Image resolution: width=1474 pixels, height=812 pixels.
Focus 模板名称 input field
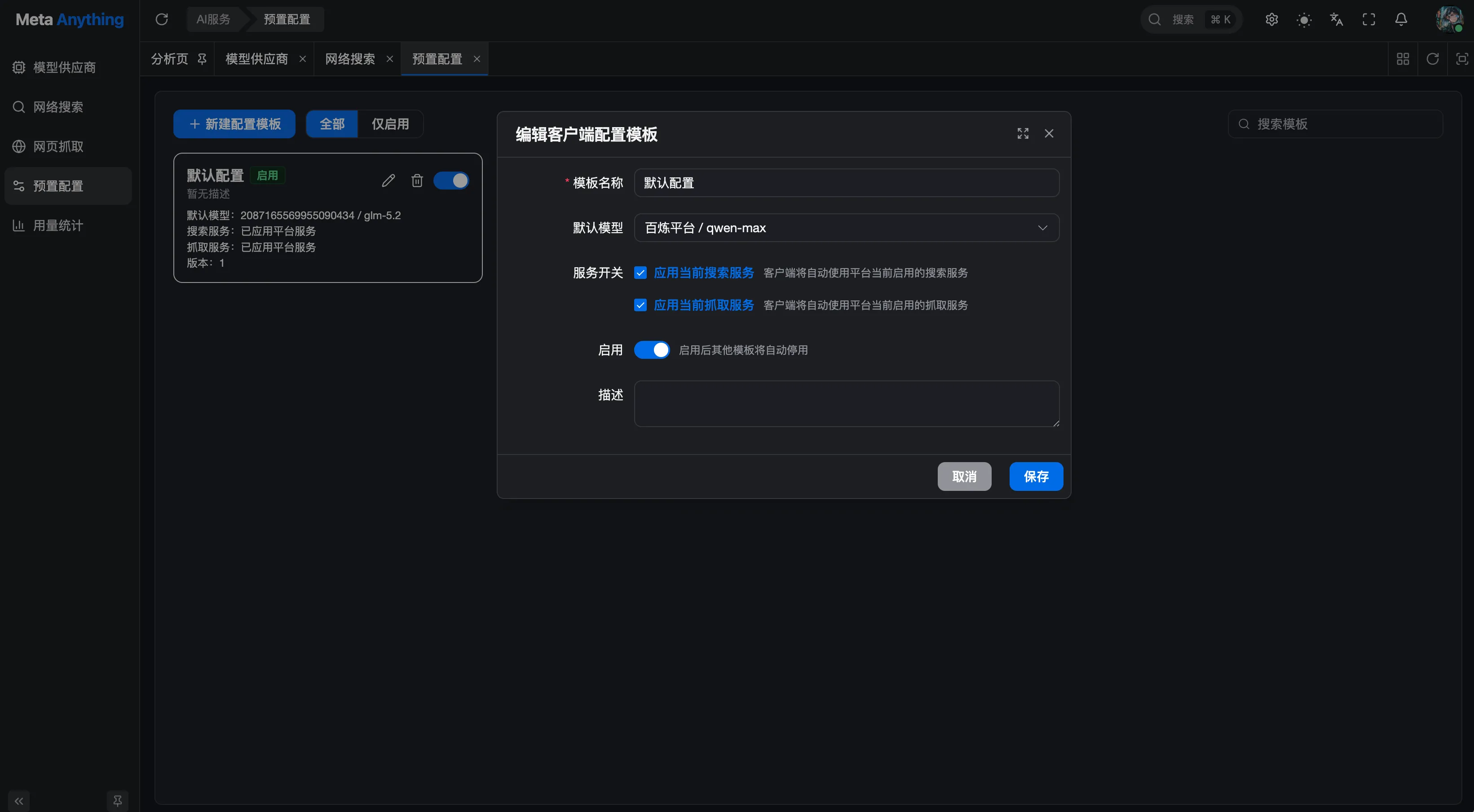pos(846,182)
